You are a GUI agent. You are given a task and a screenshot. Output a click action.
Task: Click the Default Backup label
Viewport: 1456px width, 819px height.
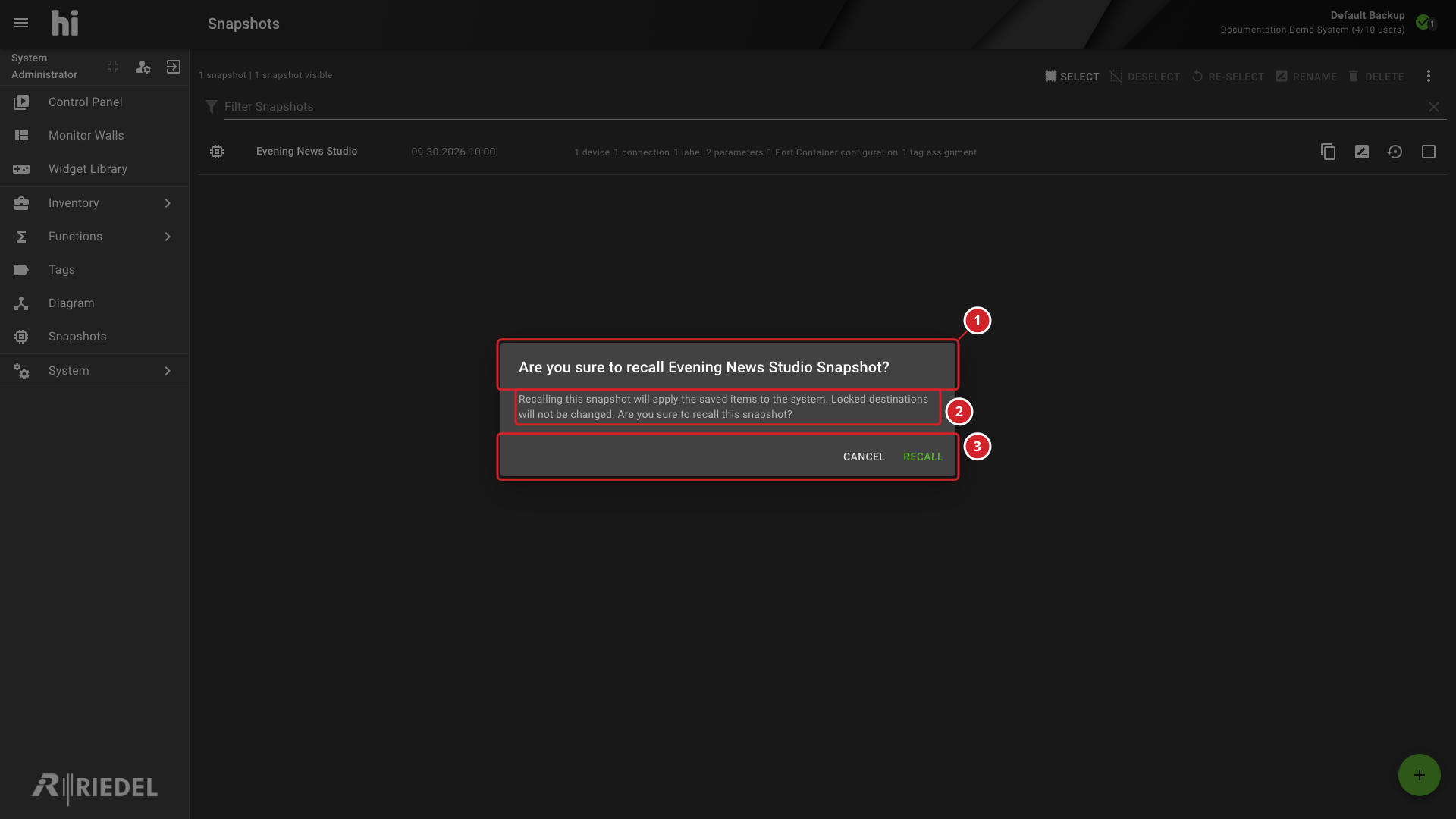coord(1367,15)
